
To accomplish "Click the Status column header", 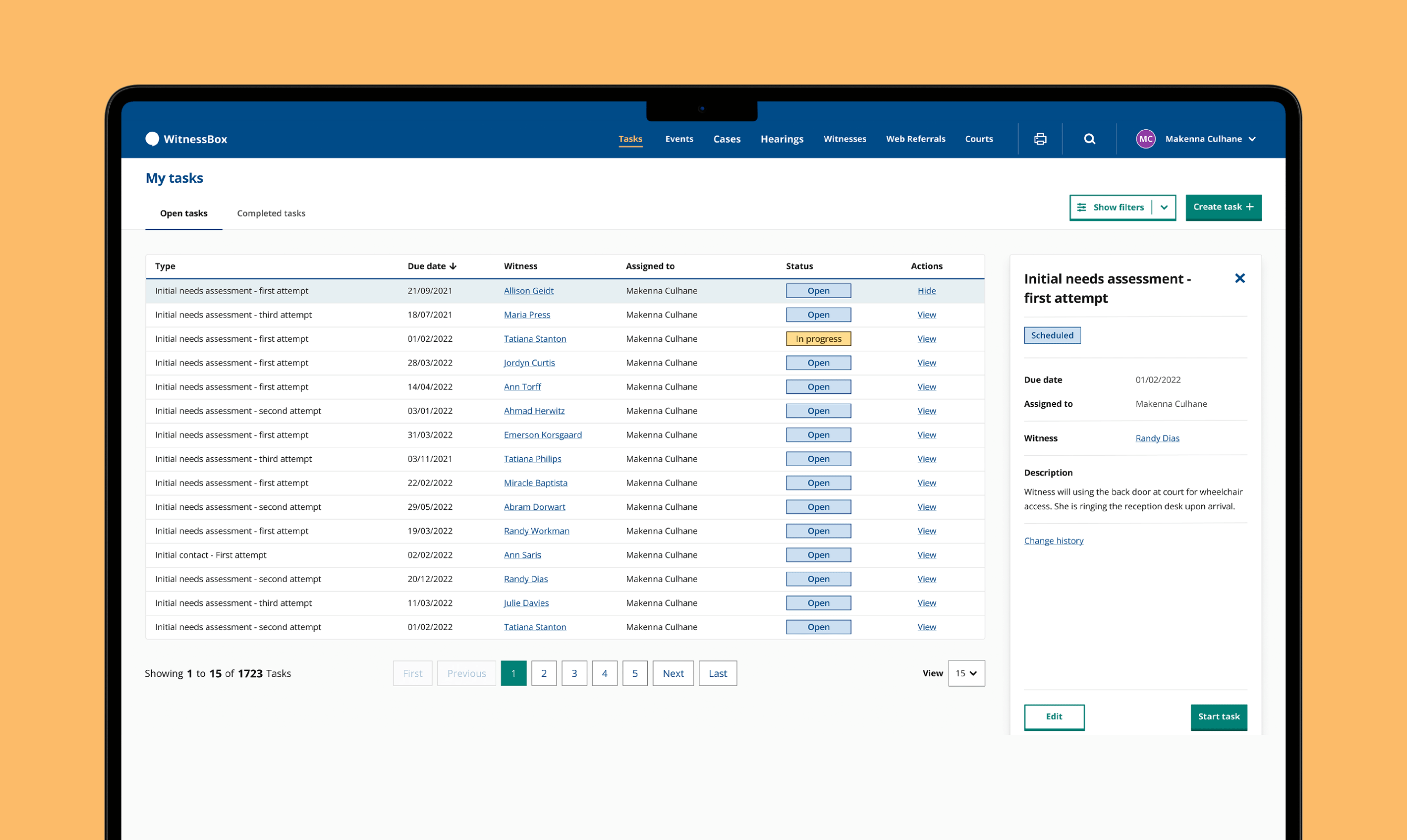I will pos(799,266).
